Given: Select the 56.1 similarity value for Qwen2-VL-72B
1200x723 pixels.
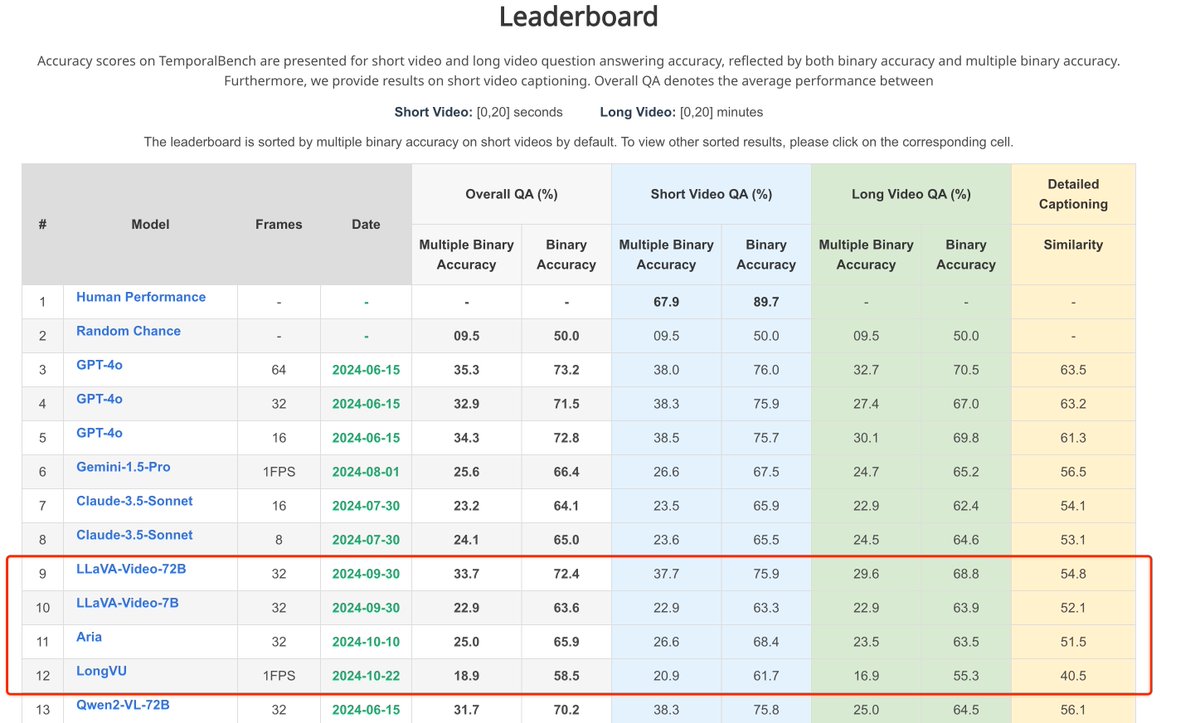Looking at the screenshot, I should 1073,710.
